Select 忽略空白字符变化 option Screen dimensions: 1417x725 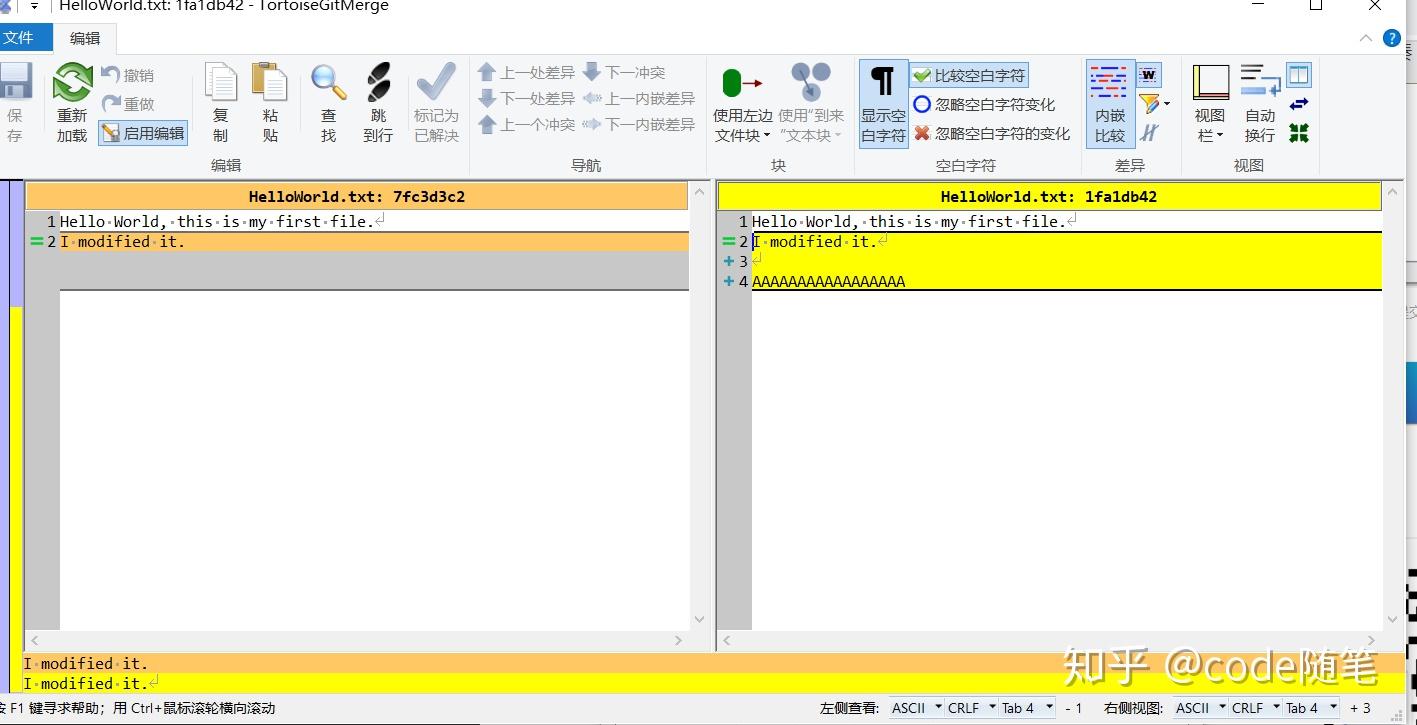click(984, 104)
